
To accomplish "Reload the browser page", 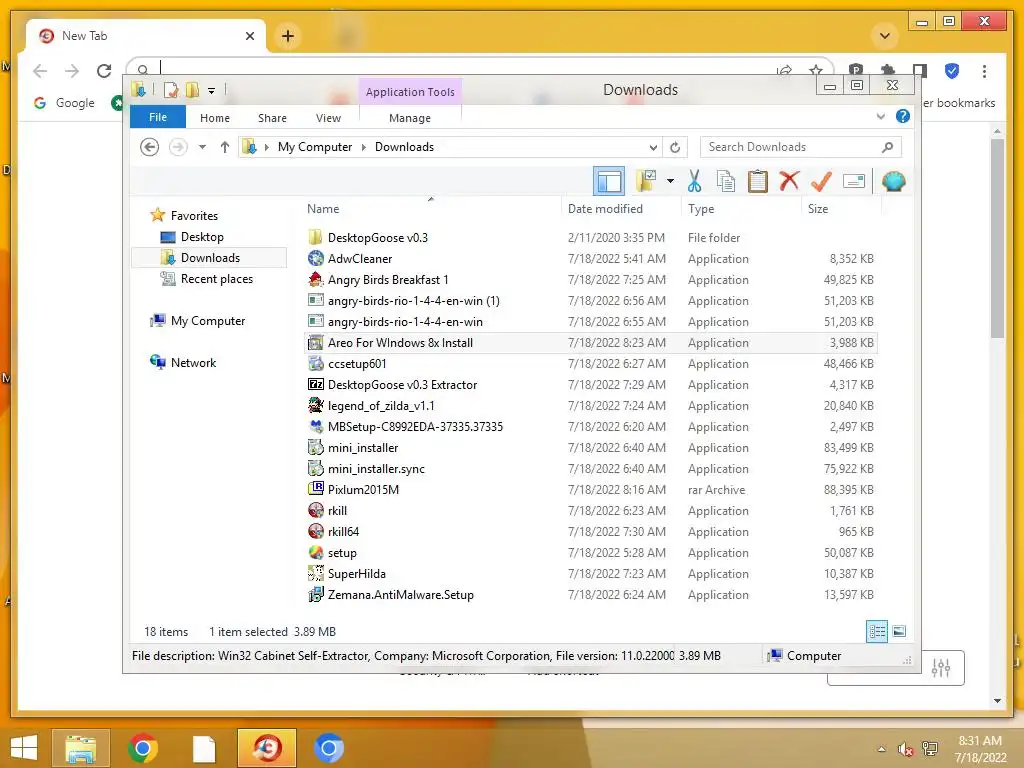I will click(104, 71).
